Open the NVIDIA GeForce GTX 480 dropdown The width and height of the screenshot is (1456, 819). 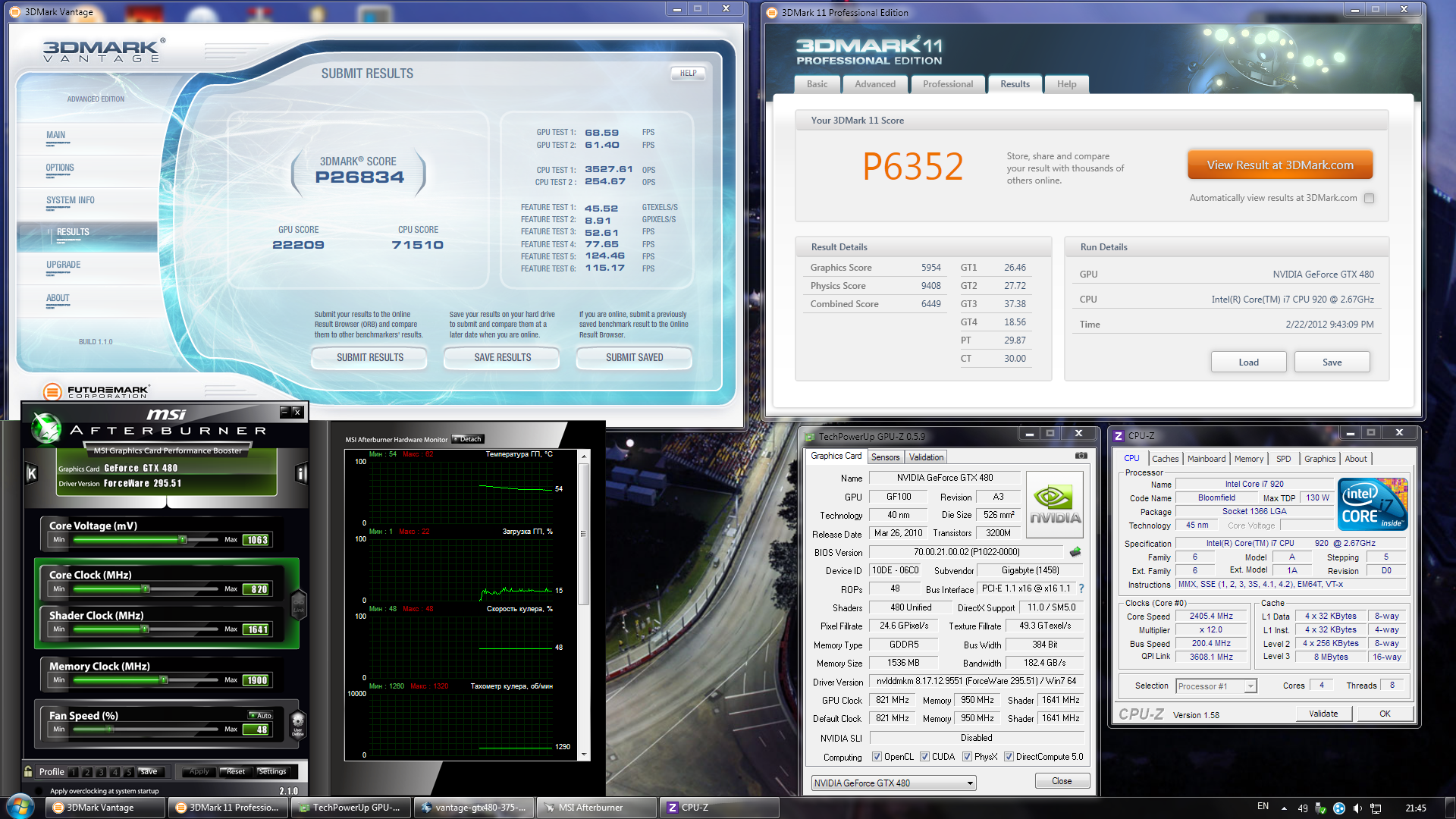[970, 783]
